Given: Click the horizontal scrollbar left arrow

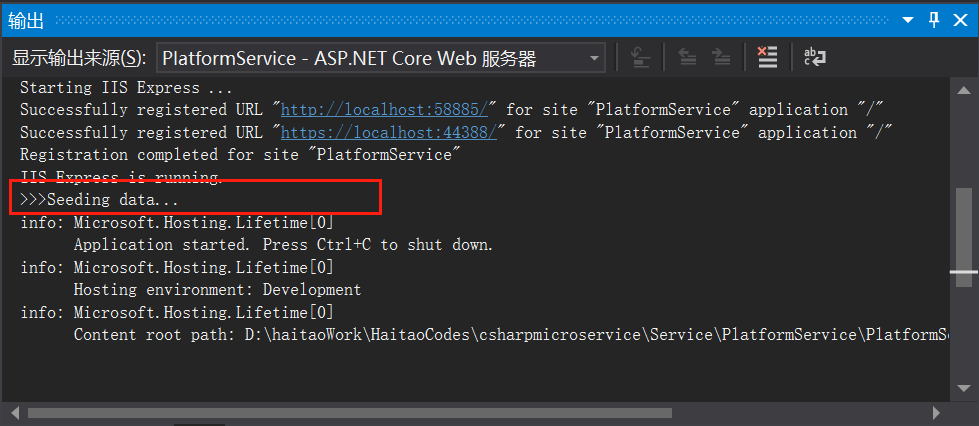Looking at the screenshot, I should click(16, 413).
